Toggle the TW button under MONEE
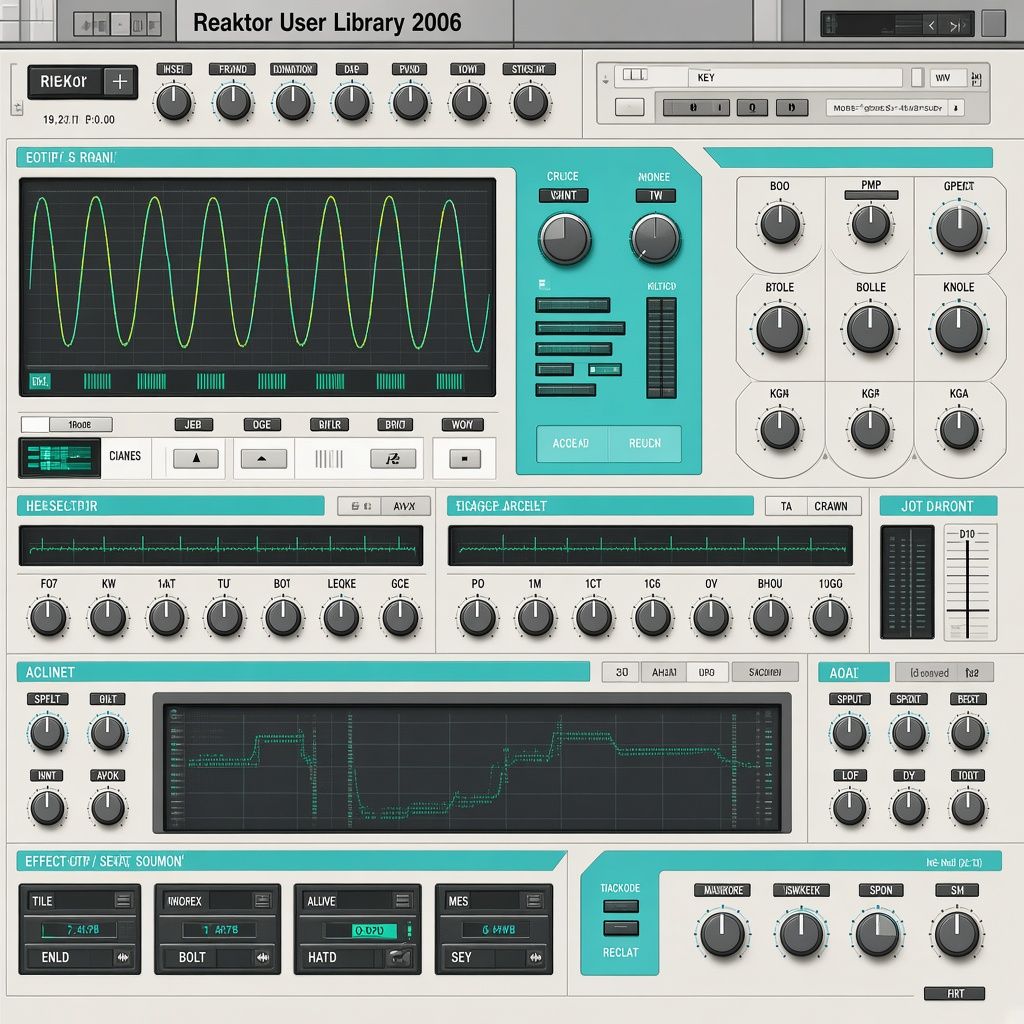Viewport: 1024px width, 1024px height. 655,195
